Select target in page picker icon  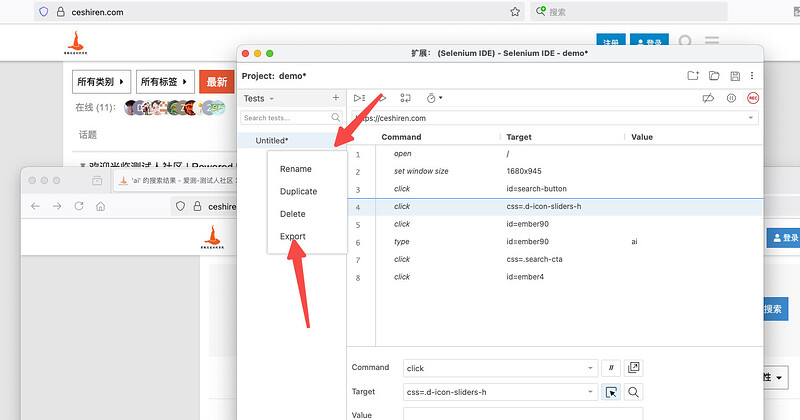pyautogui.click(x=611, y=392)
